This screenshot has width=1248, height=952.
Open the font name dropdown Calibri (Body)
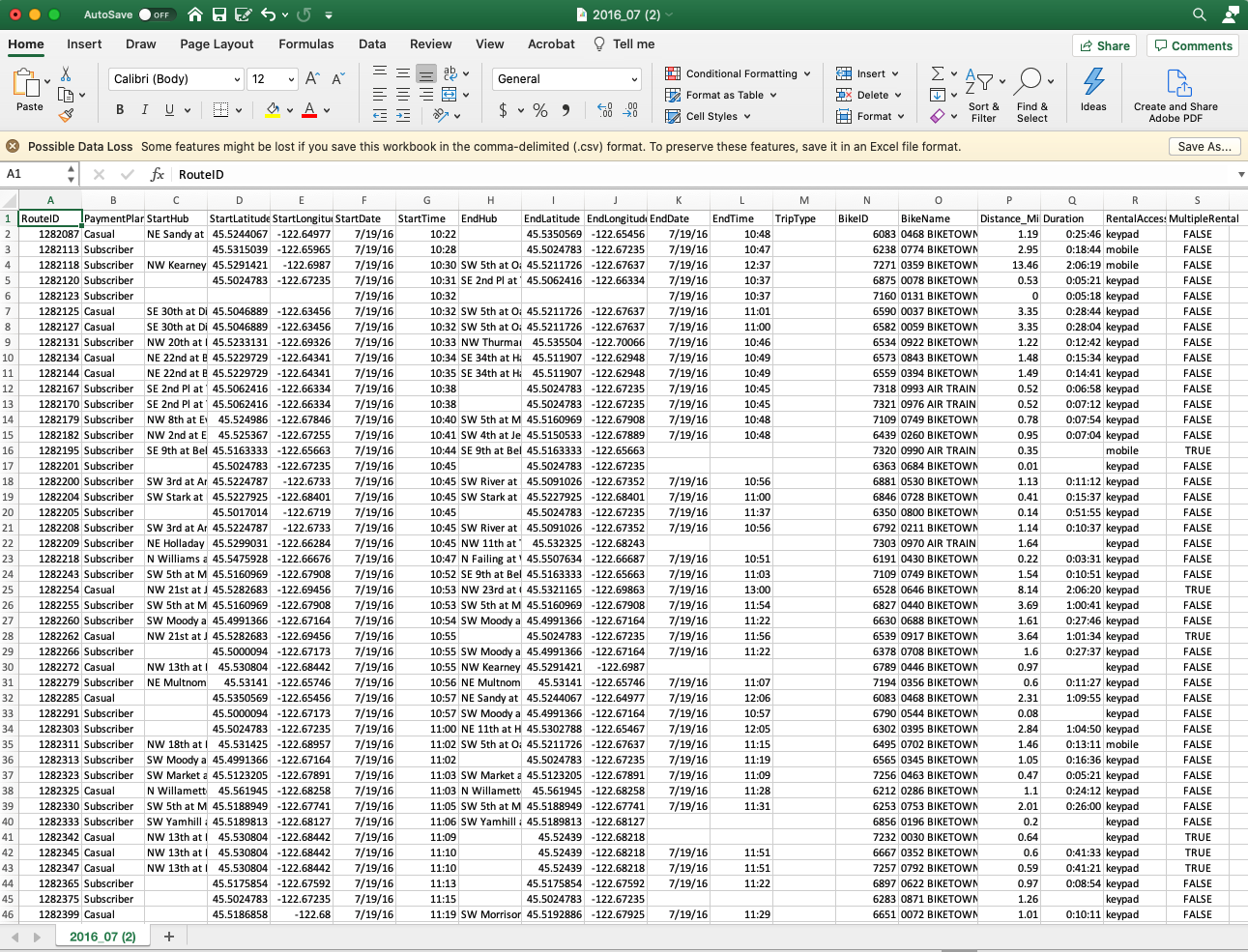pyautogui.click(x=175, y=79)
